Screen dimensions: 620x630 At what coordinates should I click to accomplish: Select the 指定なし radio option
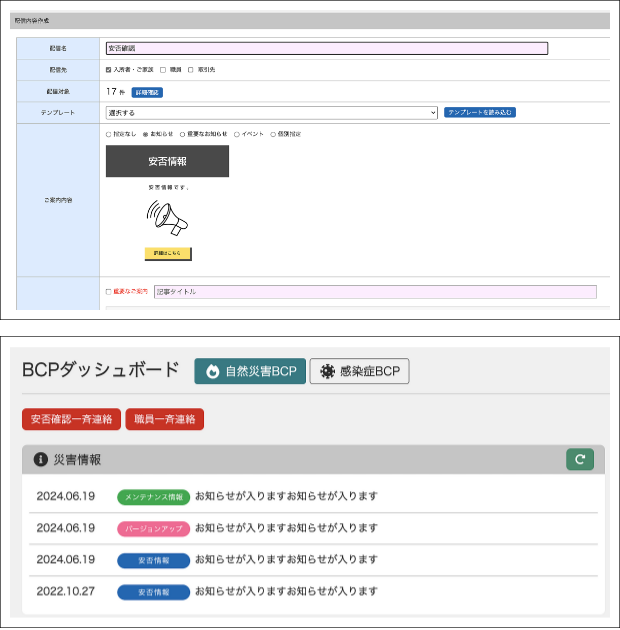[x=109, y=134]
